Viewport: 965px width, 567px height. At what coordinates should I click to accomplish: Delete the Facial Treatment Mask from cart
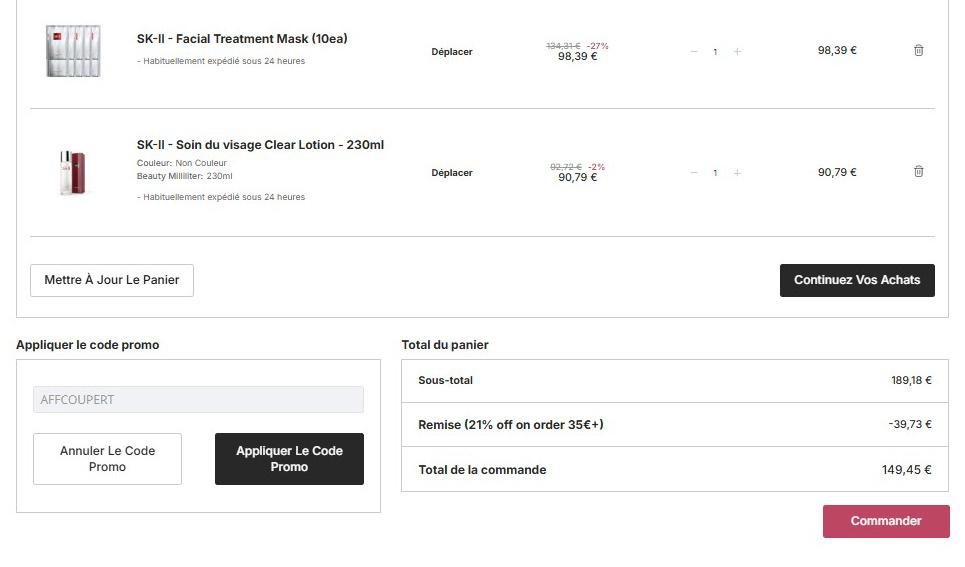[918, 51]
